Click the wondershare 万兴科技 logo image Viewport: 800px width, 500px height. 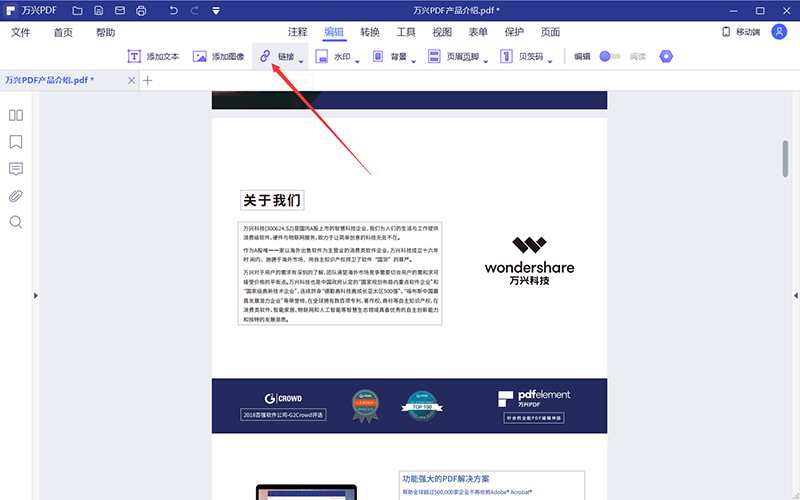[x=530, y=261]
